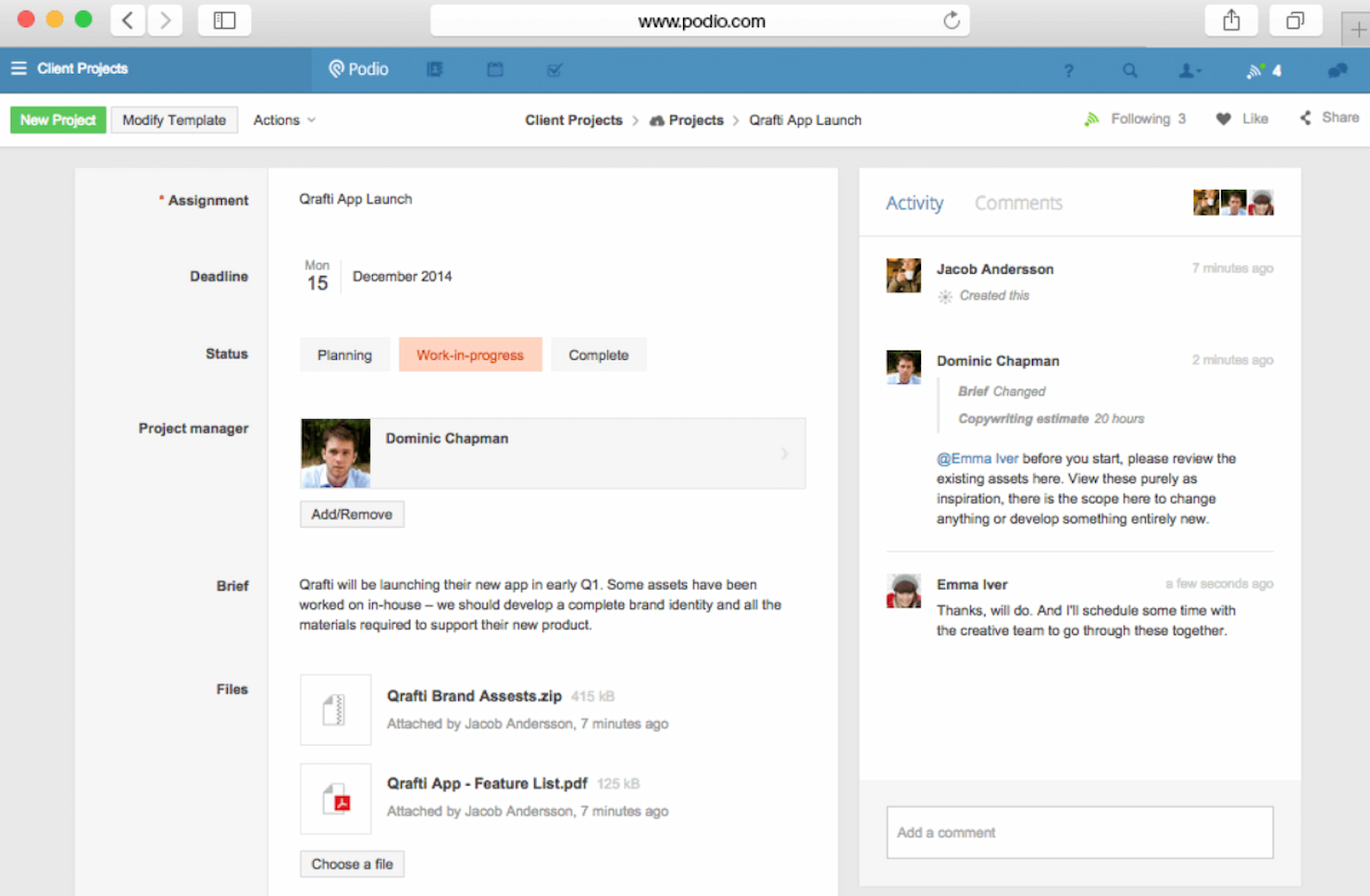
Task: Open the Podio calendar icon
Action: coord(494,69)
